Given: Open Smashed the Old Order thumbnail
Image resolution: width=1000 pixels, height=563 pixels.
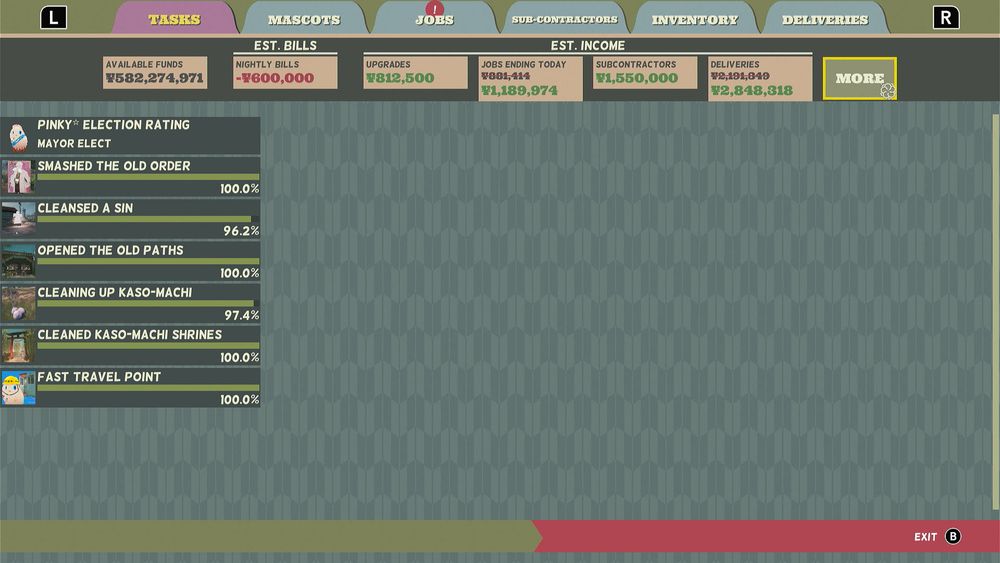Looking at the screenshot, I should (x=18, y=177).
